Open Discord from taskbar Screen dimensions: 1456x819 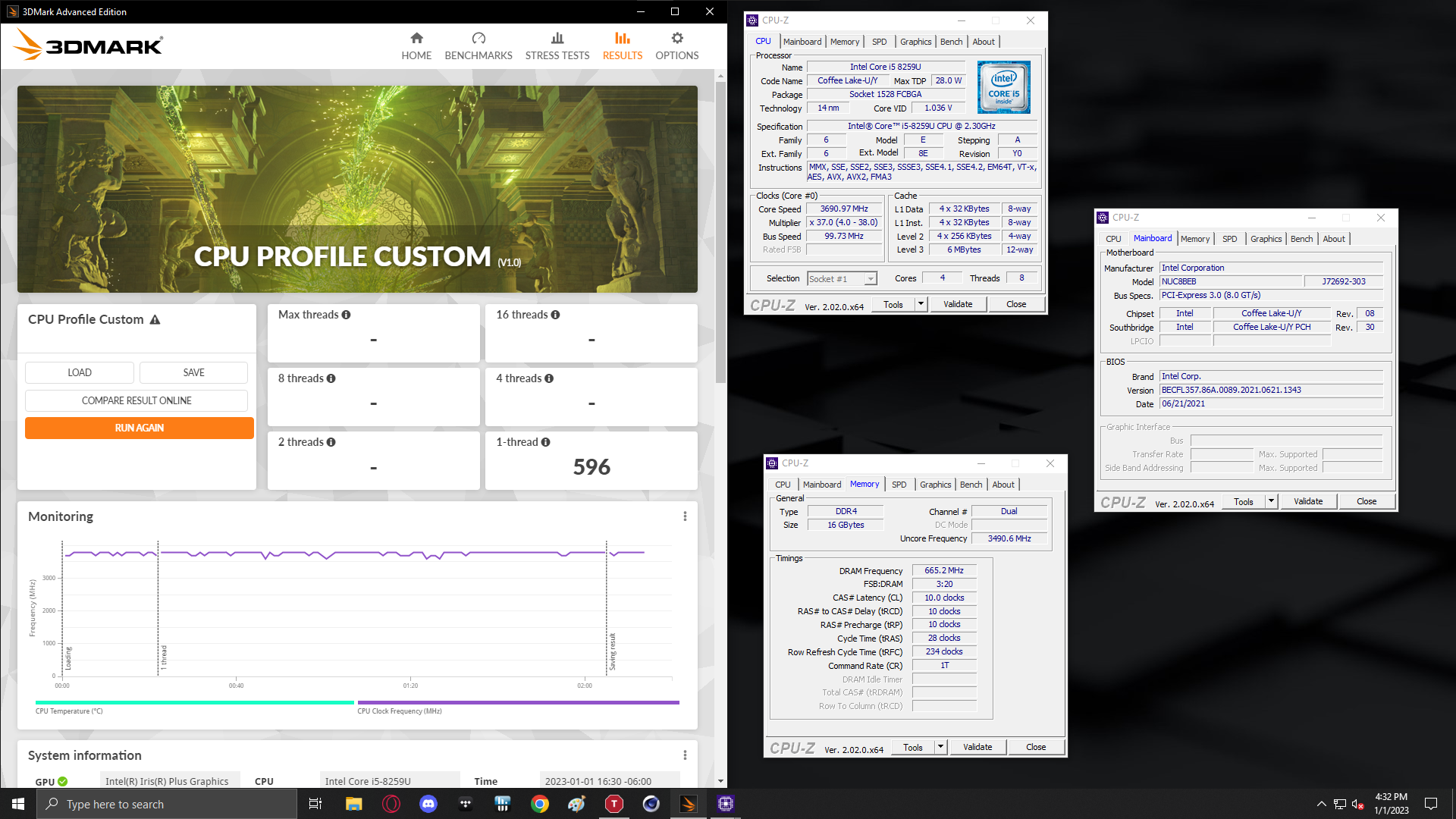[428, 804]
